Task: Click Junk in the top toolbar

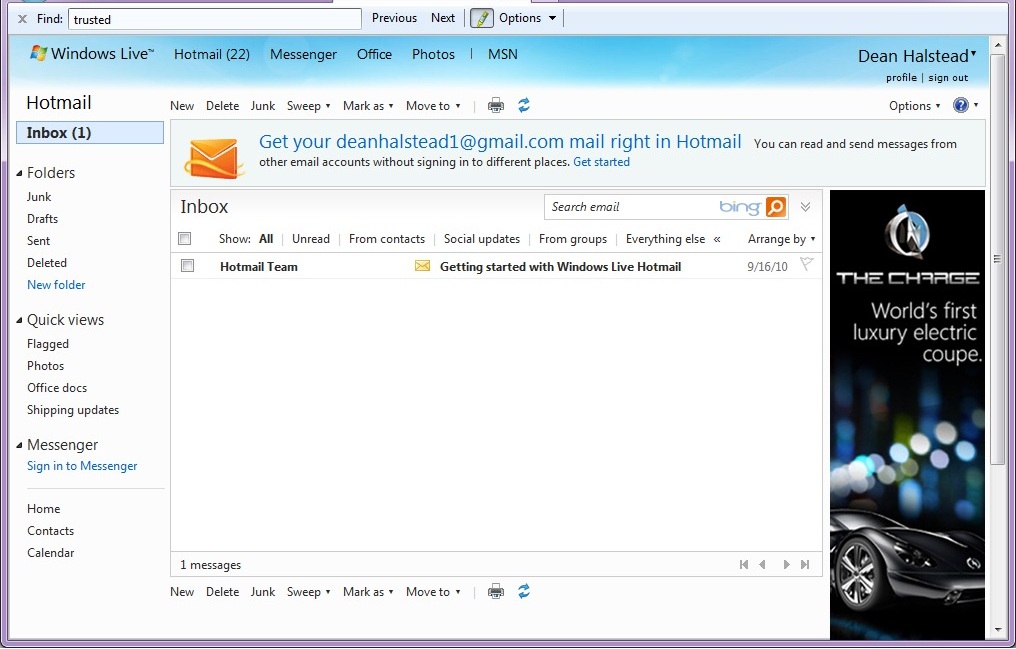Action: click(262, 106)
